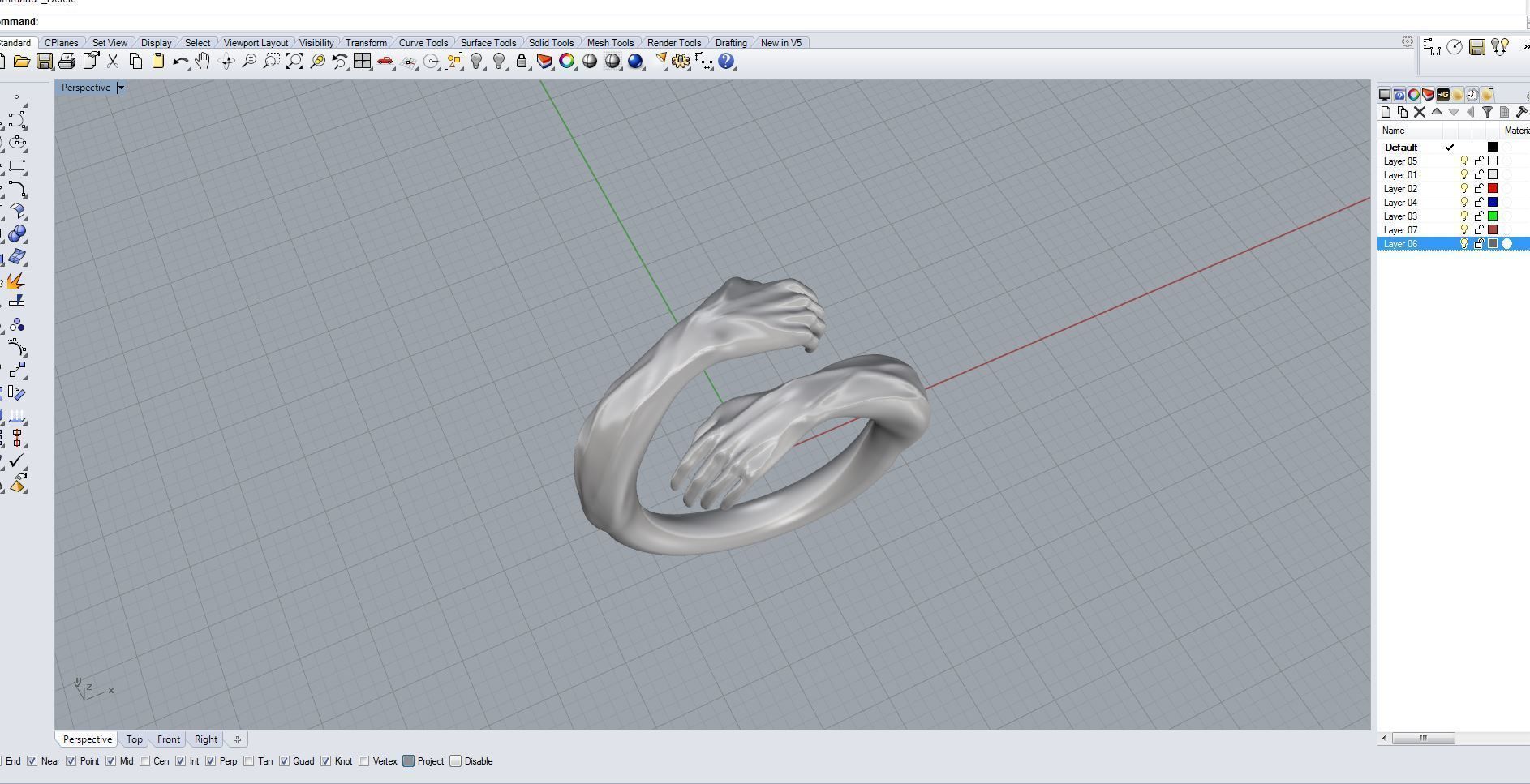Screen dimensions: 1530x784
Task: Expand the toolbar overflow chevron at top right
Action: (x=1526, y=46)
